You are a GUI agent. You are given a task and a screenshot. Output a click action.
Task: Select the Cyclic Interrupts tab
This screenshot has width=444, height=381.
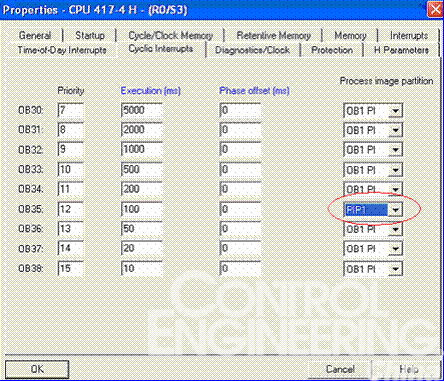tap(161, 49)
